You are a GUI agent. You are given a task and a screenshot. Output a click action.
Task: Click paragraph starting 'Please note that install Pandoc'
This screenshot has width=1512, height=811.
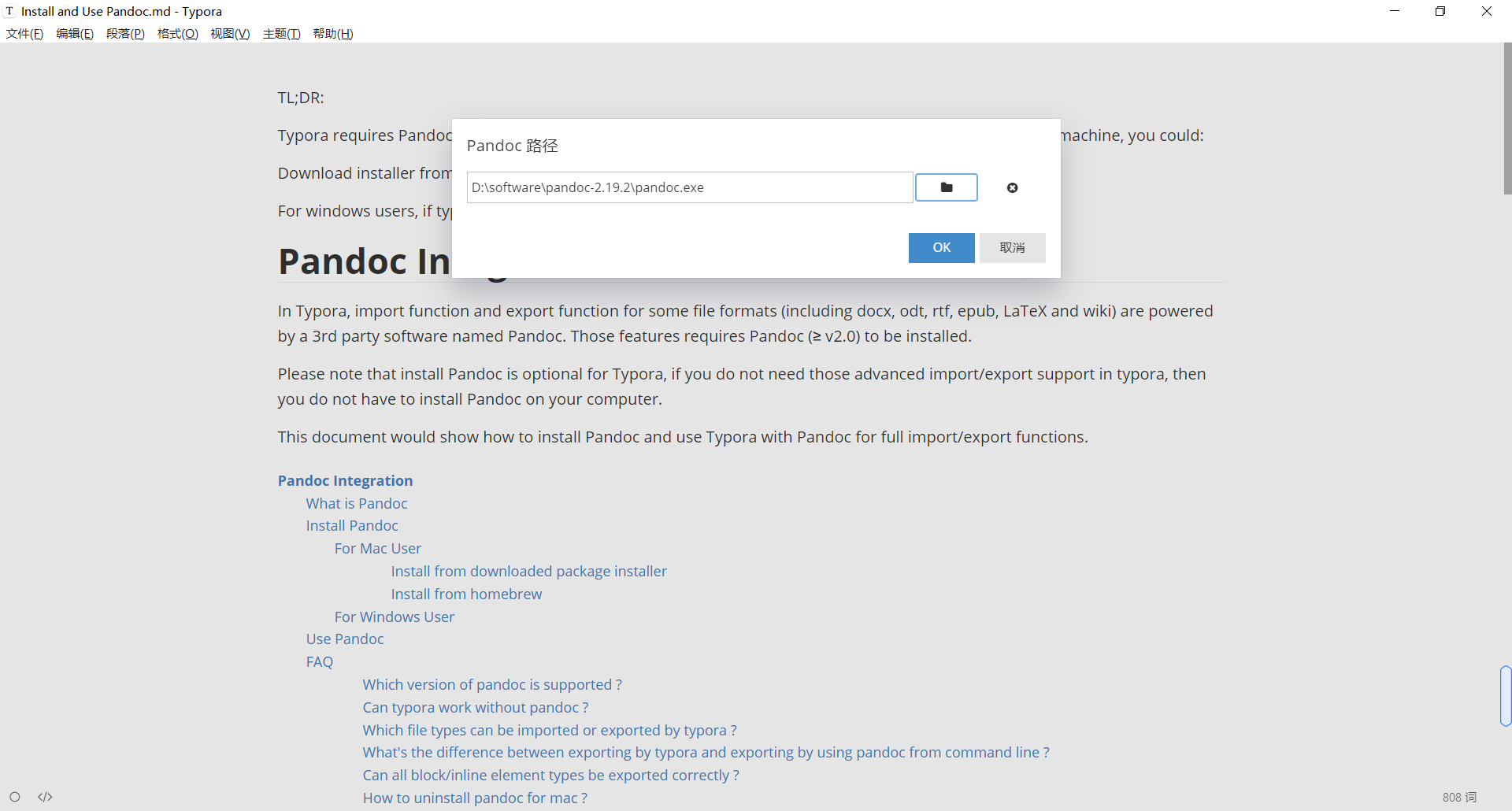pos(742,387)
